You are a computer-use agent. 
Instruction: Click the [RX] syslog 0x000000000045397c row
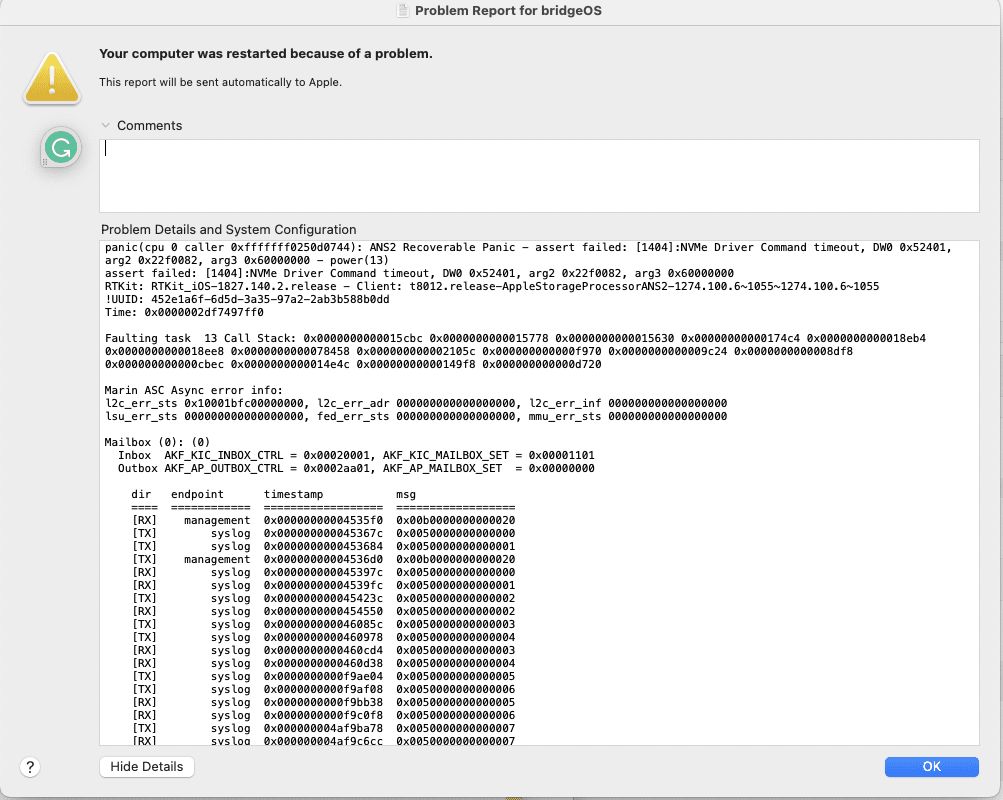[x=324, y=572]
